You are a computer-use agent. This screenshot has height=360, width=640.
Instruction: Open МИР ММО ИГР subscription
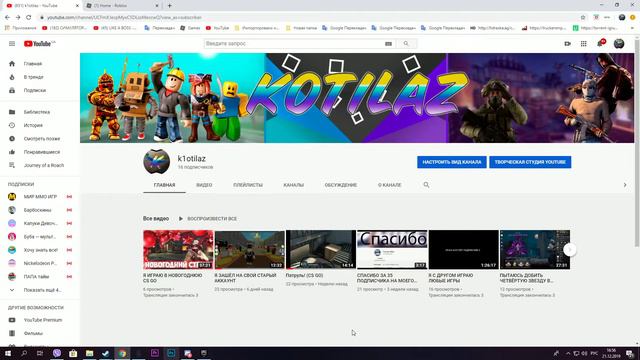pyautogui.click(x=40, y=197)
